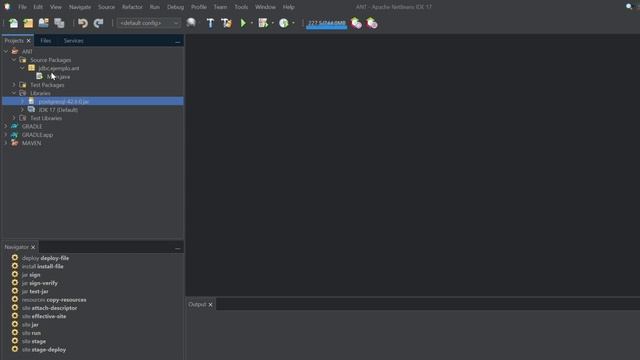The height and width of the screenshot is (360, 640).
Task: Open the Window menu
Action: click(265, 7)
